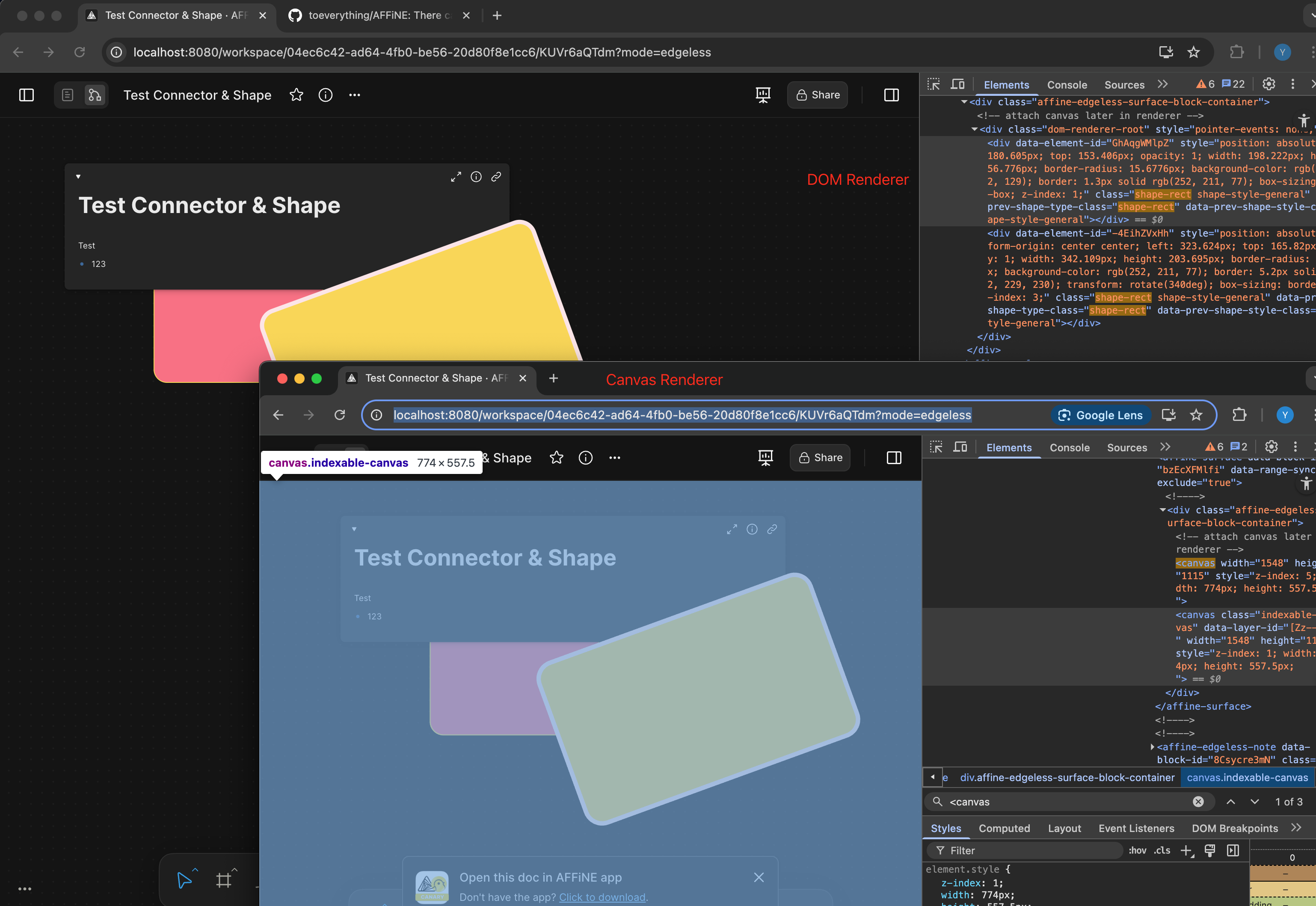
Task: Copy link icon on top note card
Action: click(496, 177)
